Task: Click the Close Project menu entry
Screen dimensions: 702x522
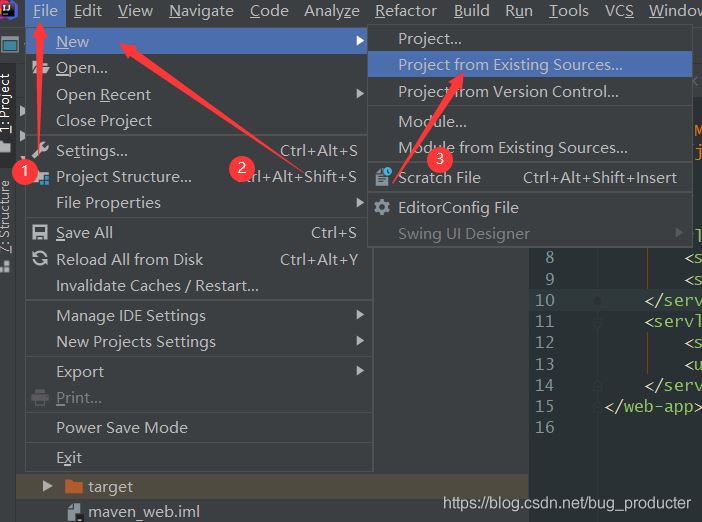Action: pos(104,120)
